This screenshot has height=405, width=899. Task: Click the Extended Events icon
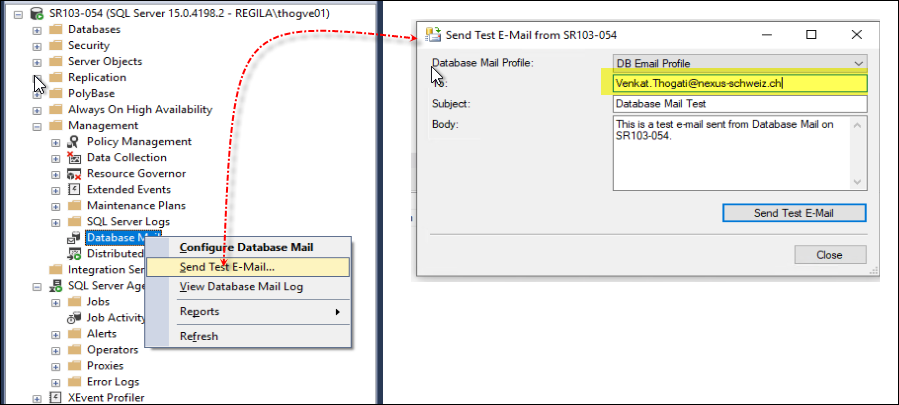pos(74,190)
